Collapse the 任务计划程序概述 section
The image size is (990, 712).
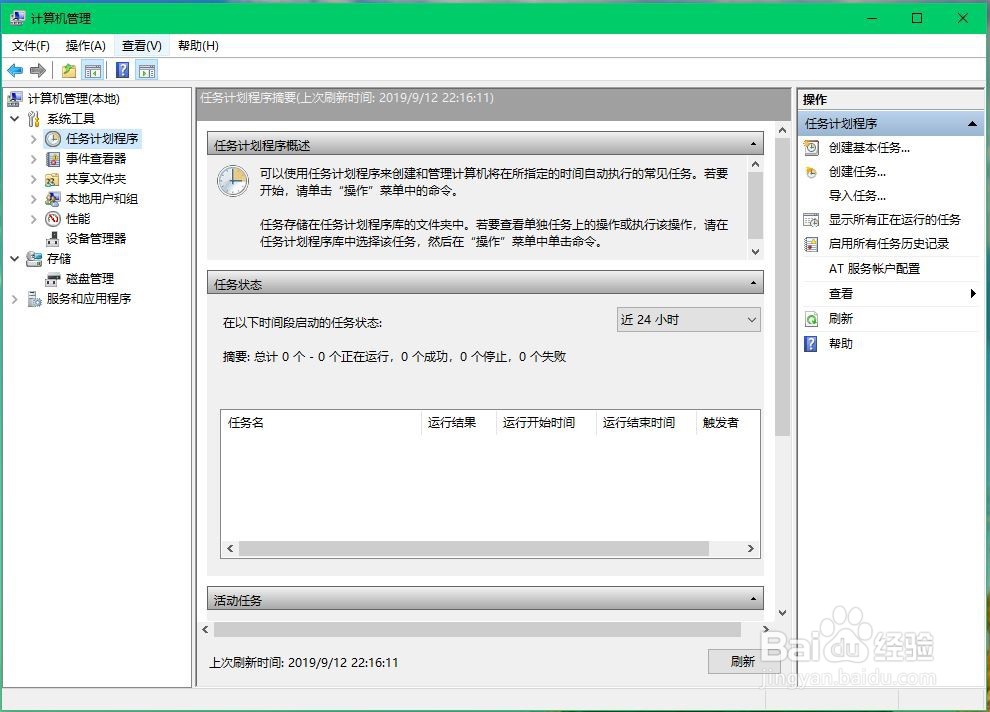tap(753, 145)
